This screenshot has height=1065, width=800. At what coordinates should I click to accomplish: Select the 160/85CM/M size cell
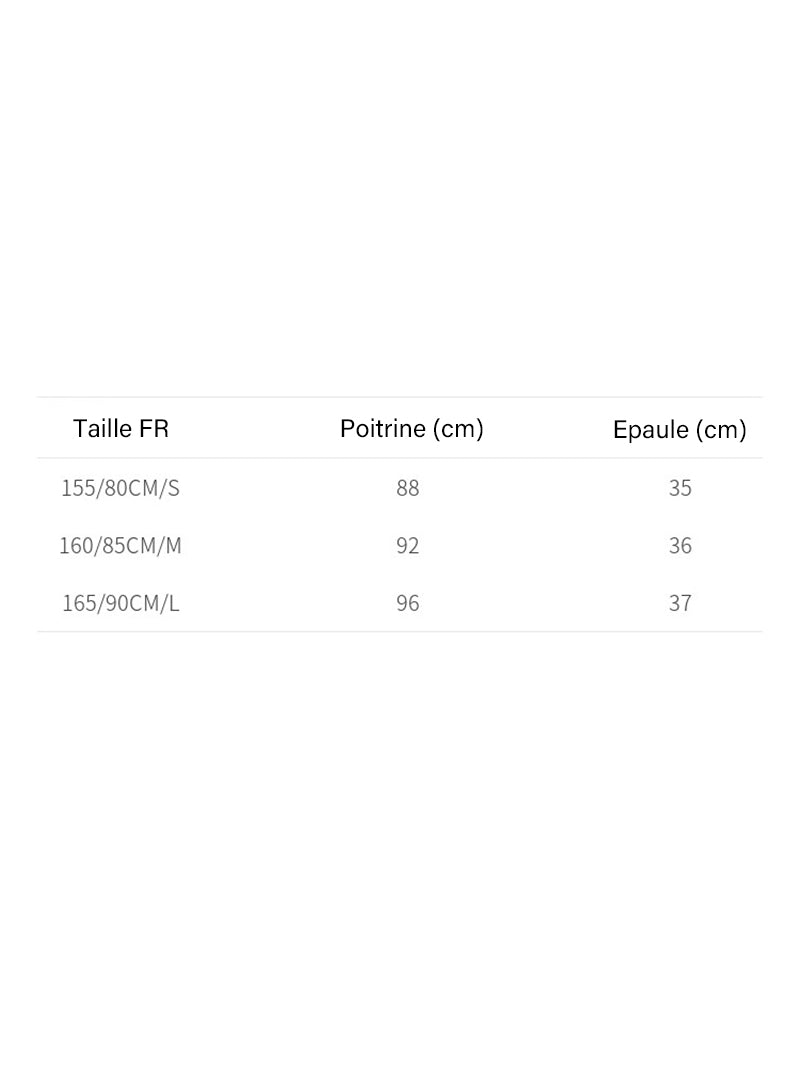[x=120, y=546]
